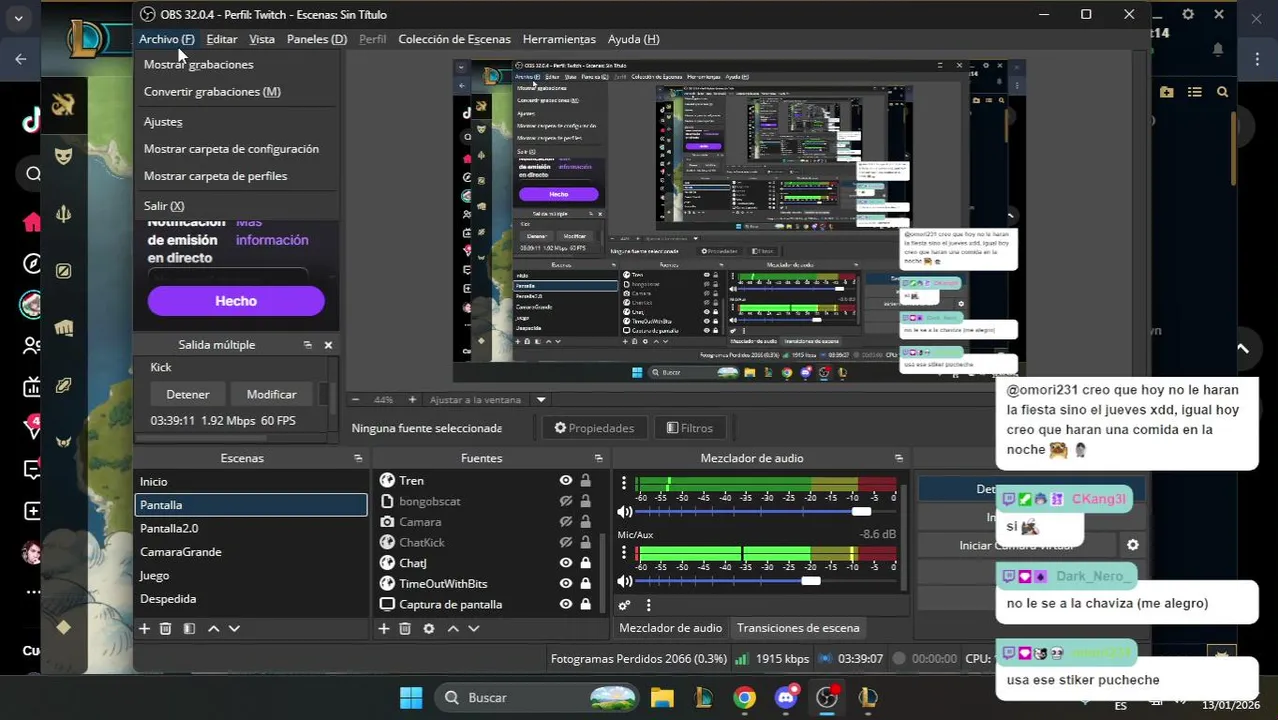Image resolution: width=1278 pixels, height=720 pixels.
Task: Open source Propiedades button
Action: (x=594, y=428)
